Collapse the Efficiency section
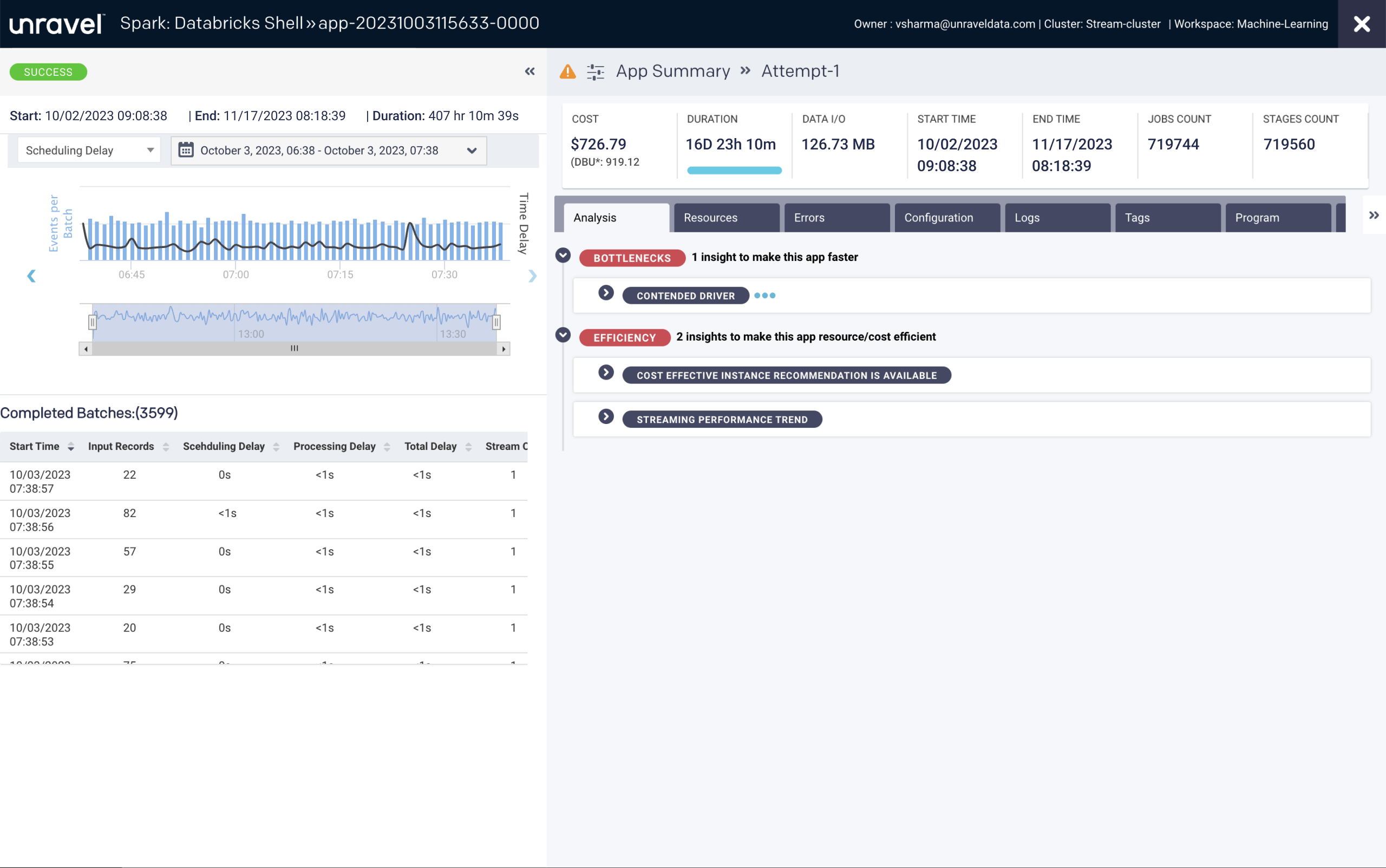Viewport: 1386px width, 868px height. coord(563,335)
